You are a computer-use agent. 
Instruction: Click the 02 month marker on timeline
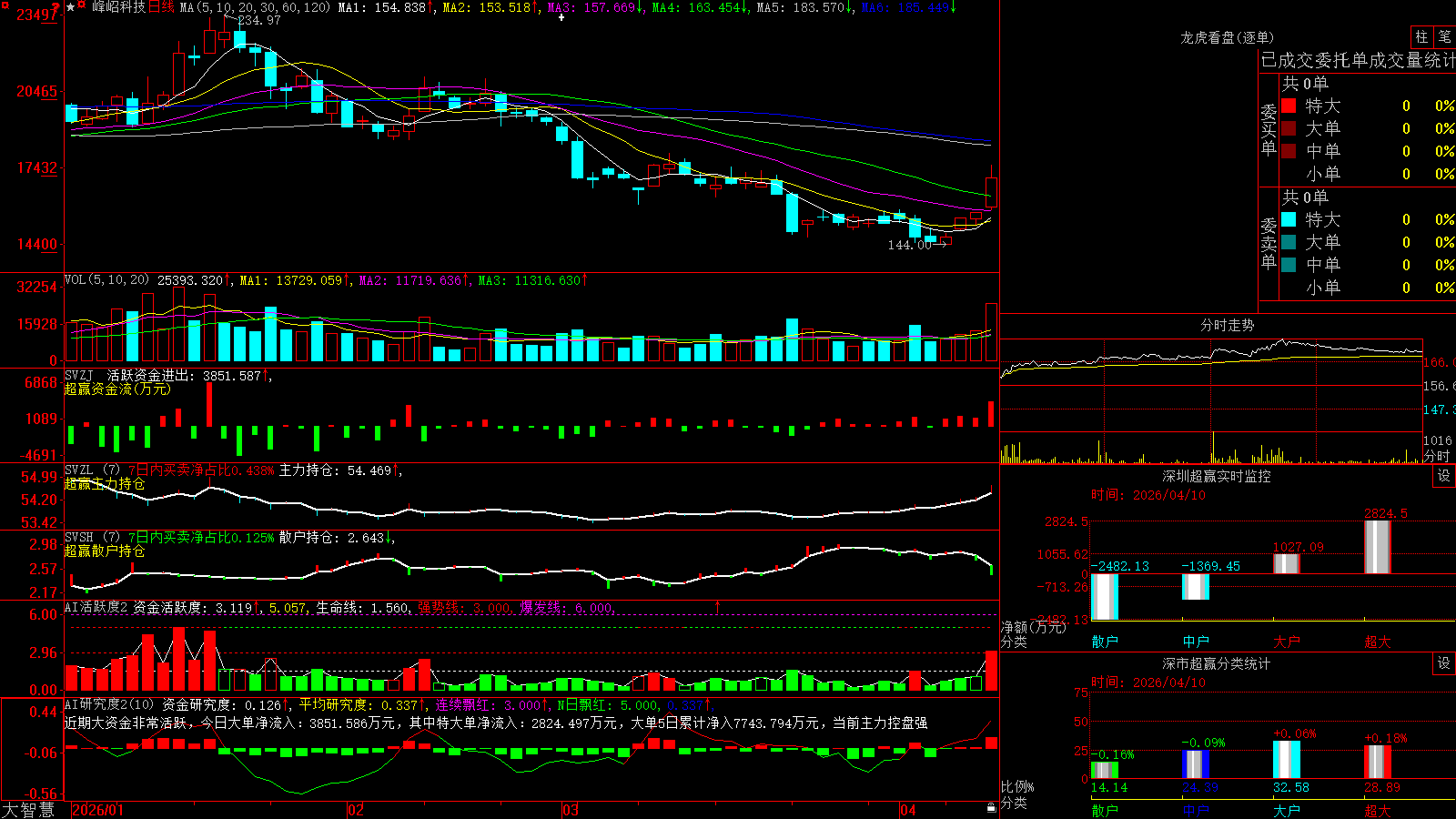click(356, 810)
